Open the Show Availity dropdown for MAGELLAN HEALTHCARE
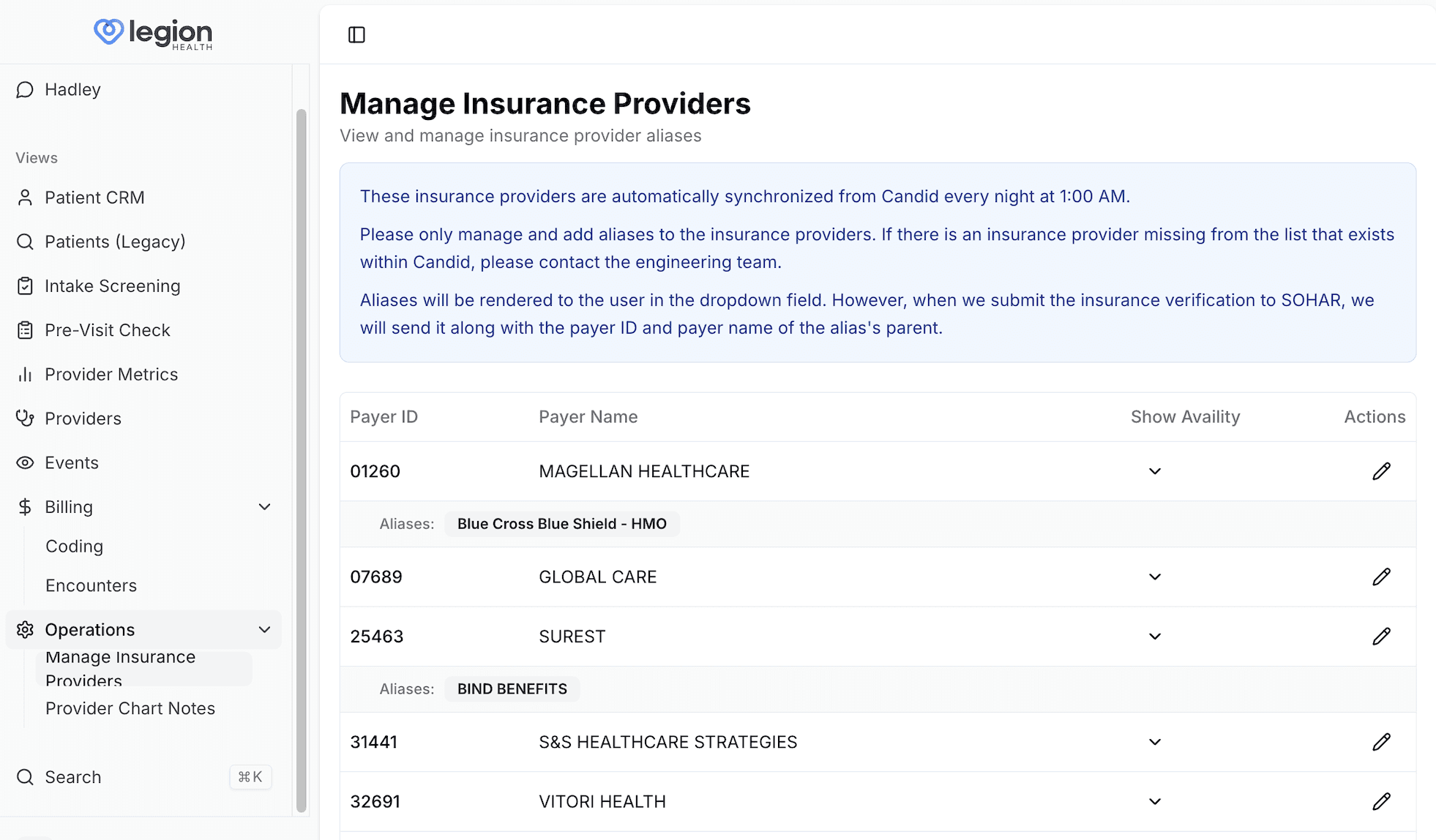 tap(1154, 471)
